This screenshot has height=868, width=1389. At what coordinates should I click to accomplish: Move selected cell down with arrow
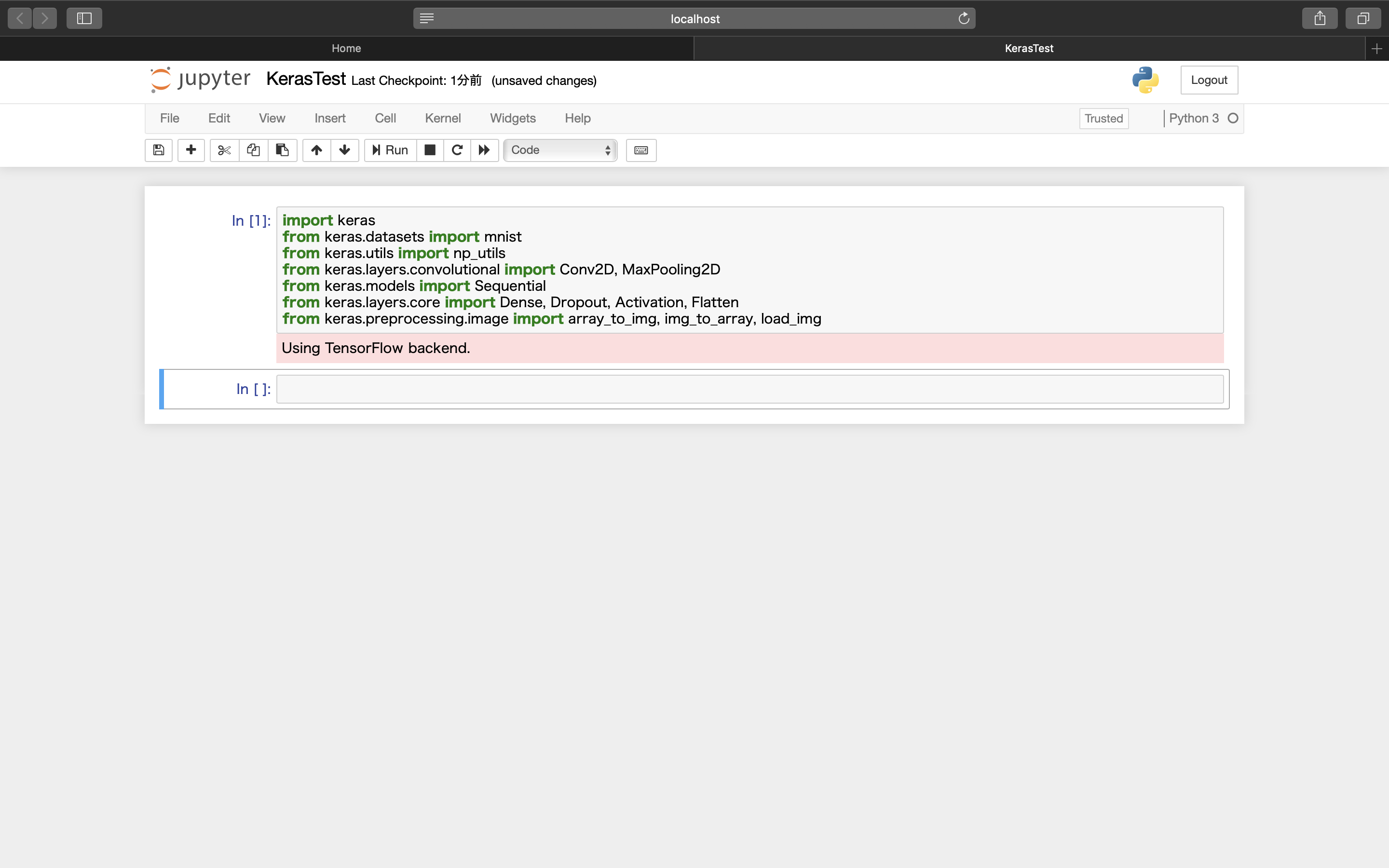click(344, 150)
